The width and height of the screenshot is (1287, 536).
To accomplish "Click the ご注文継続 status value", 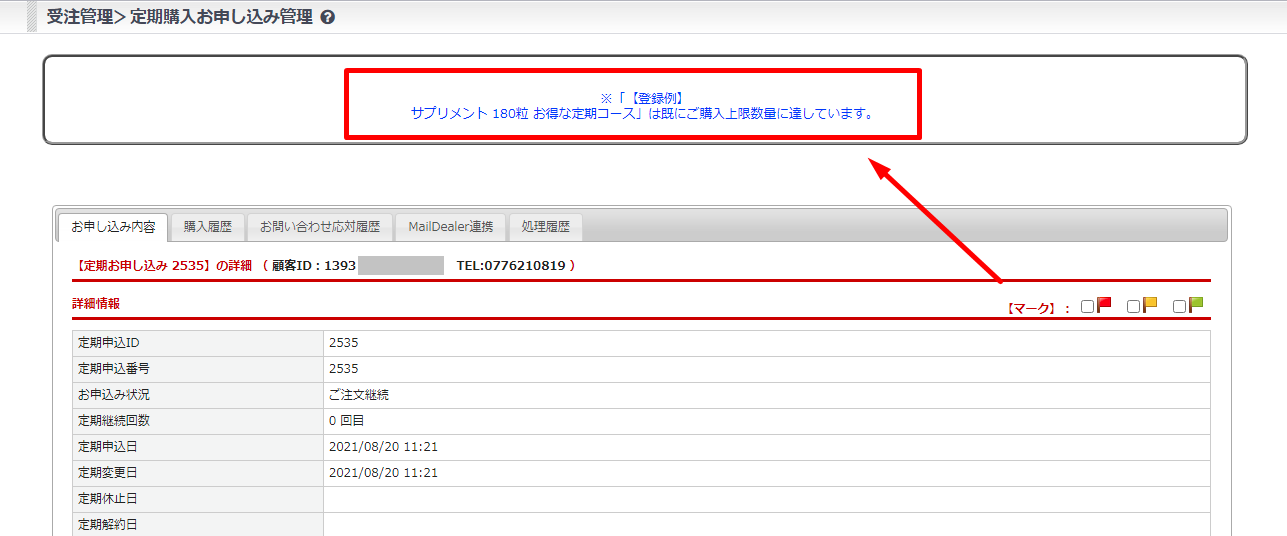I will (x=359, y=395).
